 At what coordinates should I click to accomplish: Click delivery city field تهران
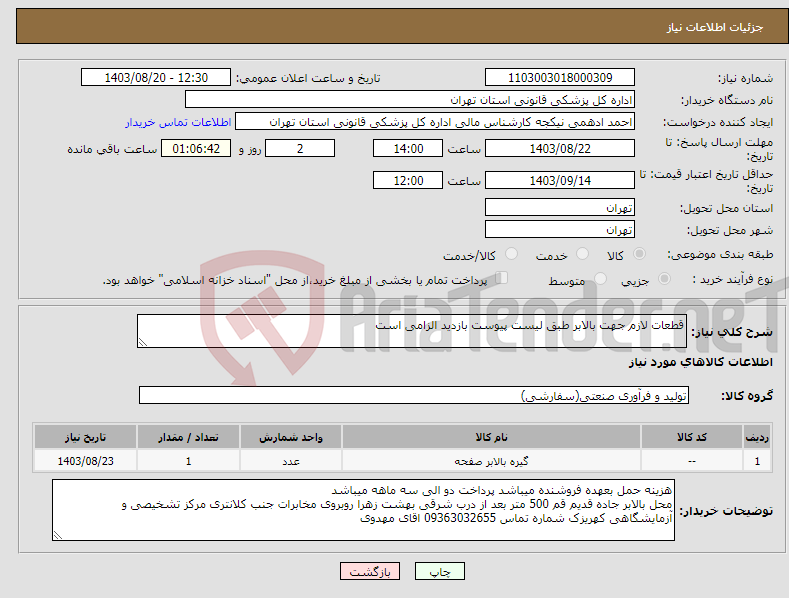pyautogui.click(x=560, y=230)
